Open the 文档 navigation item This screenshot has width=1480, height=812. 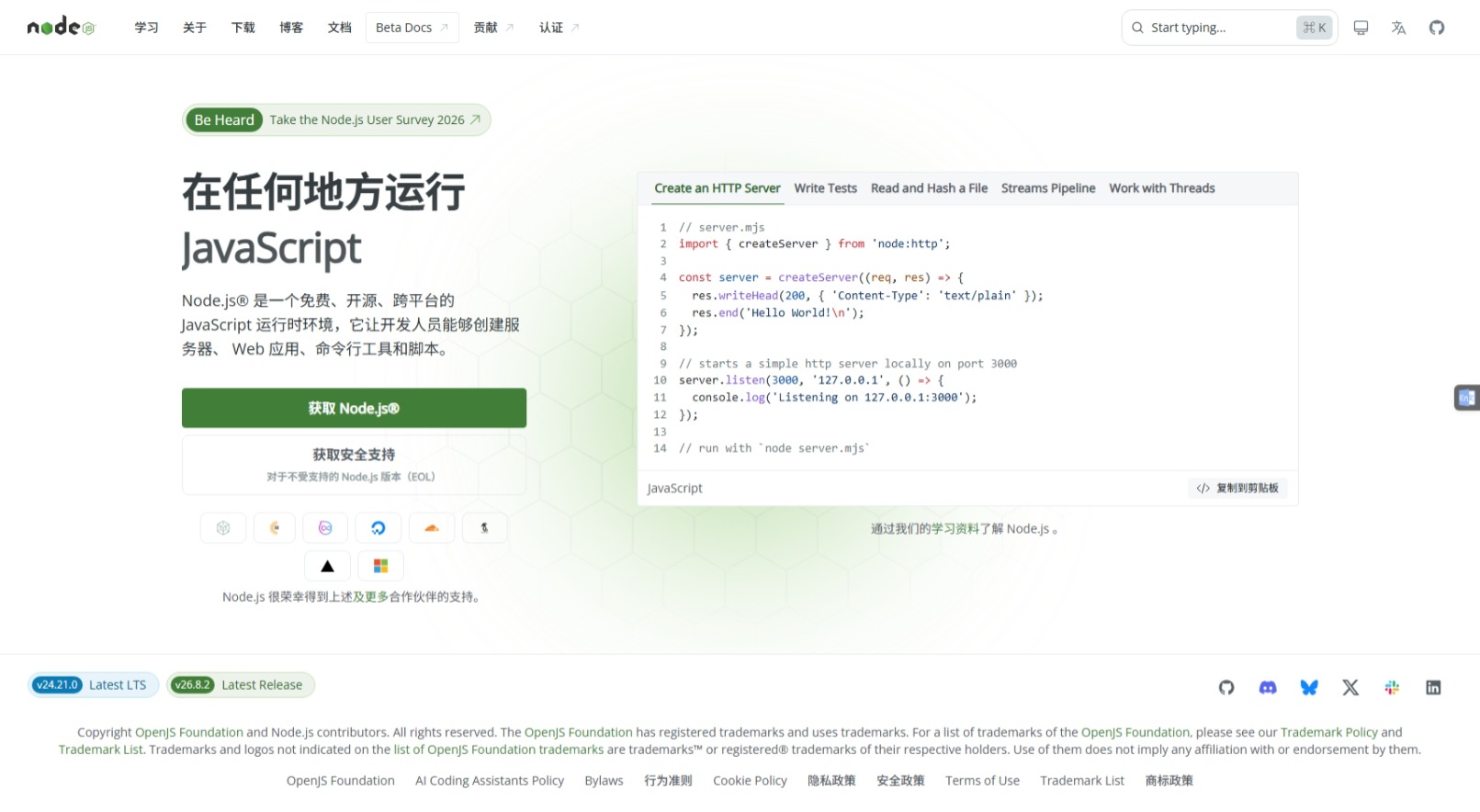339,28
